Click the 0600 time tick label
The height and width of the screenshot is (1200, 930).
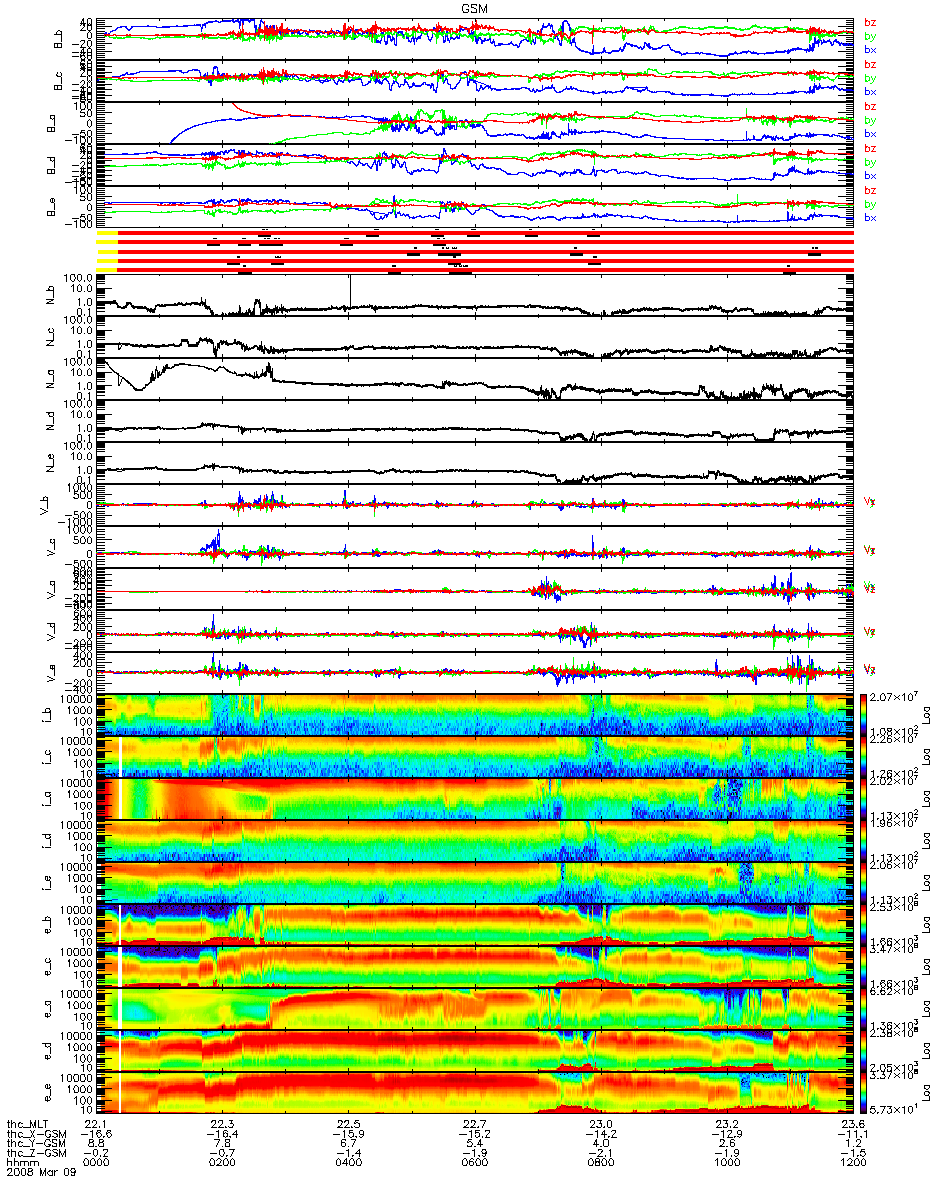click(x=474, y=1163)
